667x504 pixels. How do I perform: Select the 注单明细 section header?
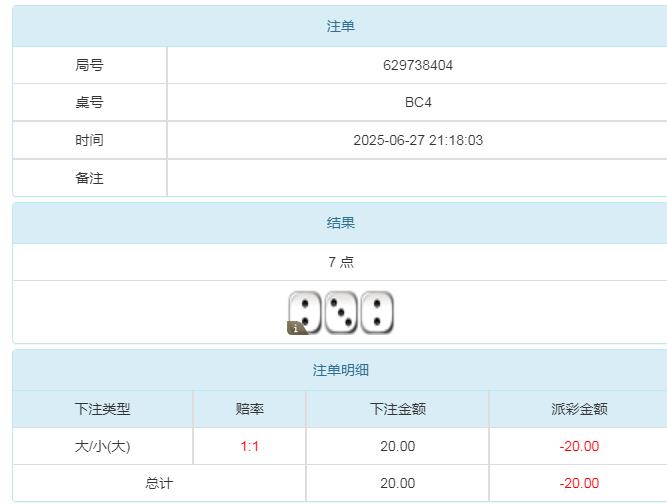[340, 370]
